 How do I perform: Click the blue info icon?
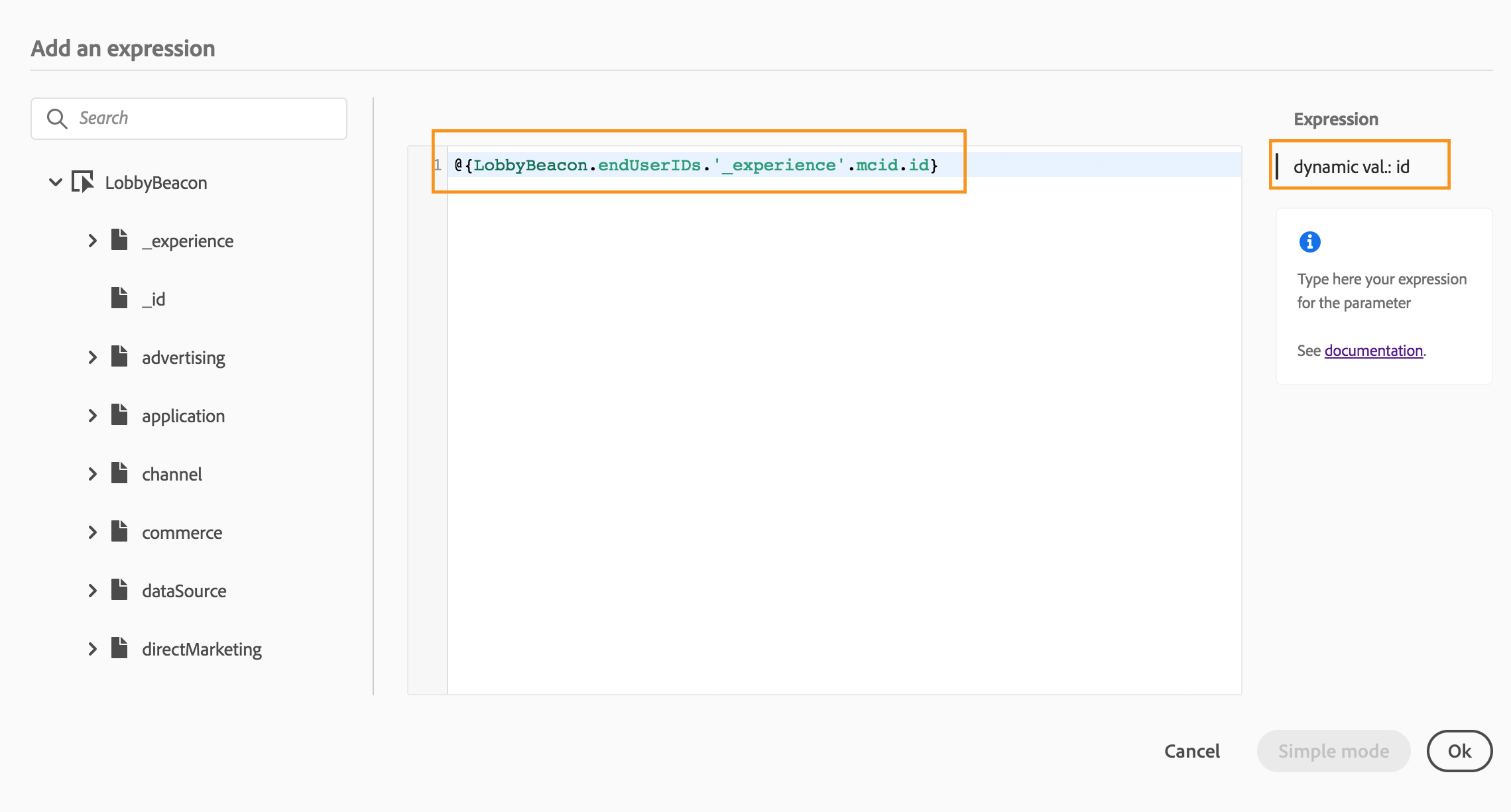tap(1309, 242)
